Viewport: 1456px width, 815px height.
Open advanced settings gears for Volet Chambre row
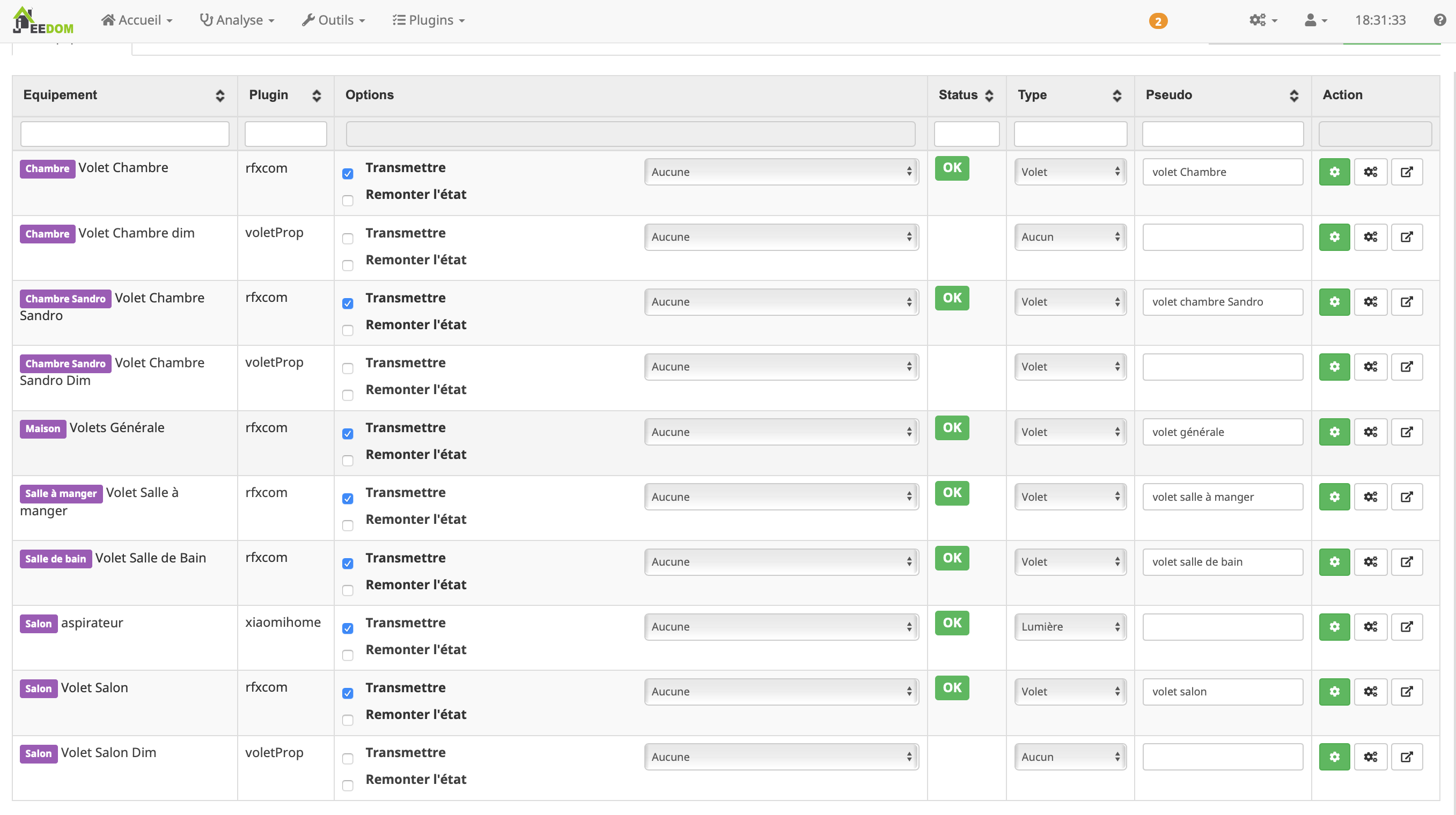1370,172
